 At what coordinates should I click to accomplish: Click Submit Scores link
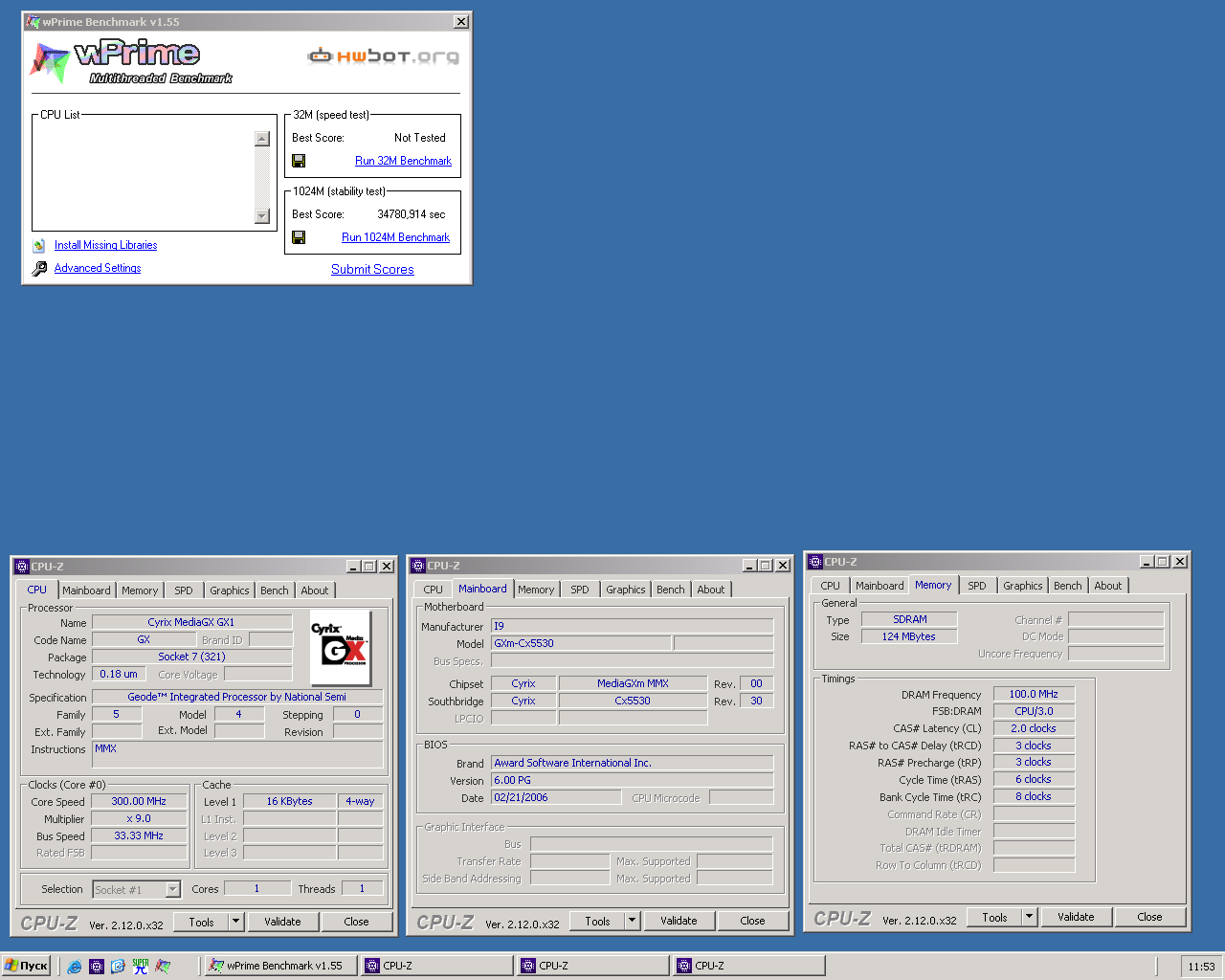coord(372,270)
